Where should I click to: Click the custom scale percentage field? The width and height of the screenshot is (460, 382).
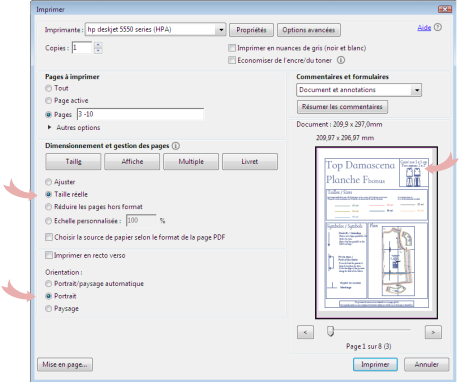click(x=141, y=220)
